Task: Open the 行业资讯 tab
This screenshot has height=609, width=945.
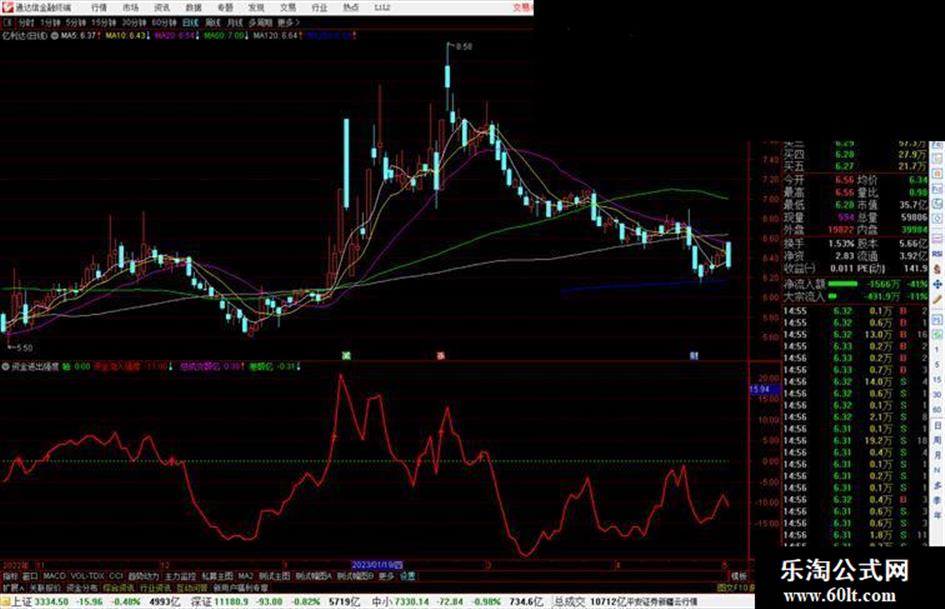Action: pos(155,587)
